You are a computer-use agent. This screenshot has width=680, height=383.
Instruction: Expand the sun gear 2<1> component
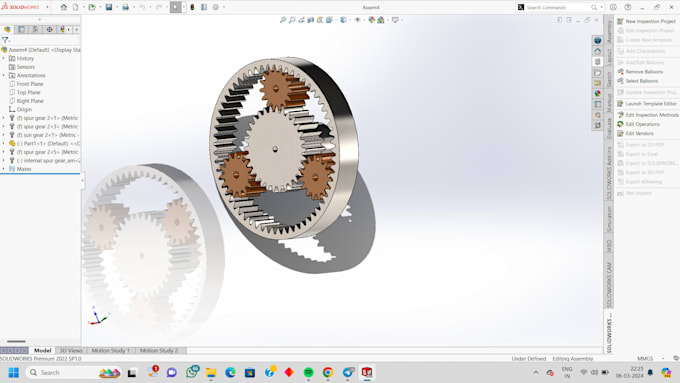[x=4, y=135]
